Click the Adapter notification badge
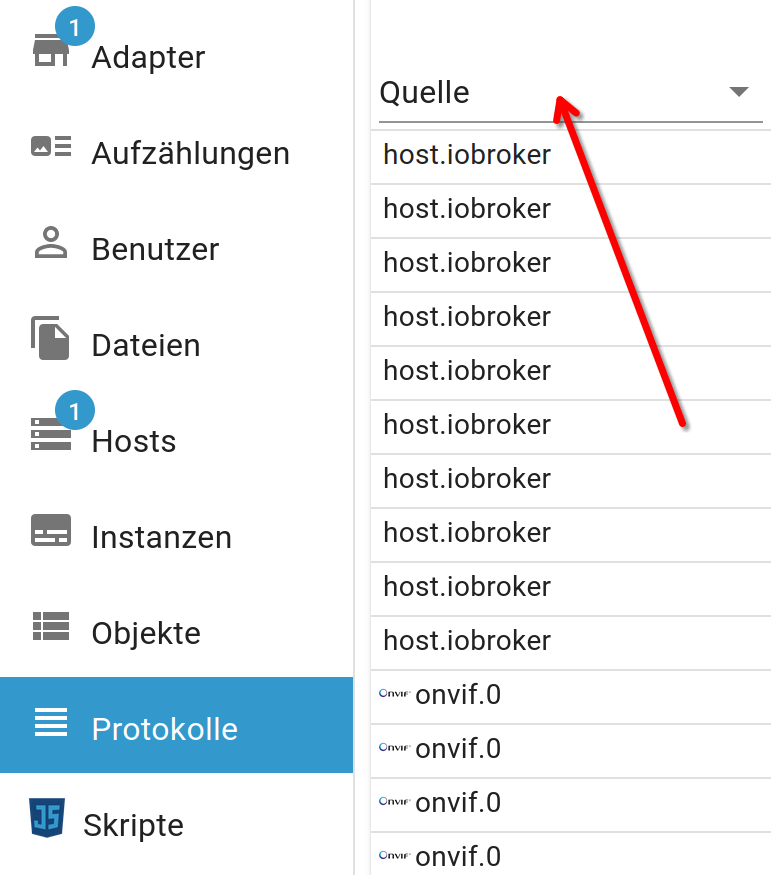 tap(75, 26)
